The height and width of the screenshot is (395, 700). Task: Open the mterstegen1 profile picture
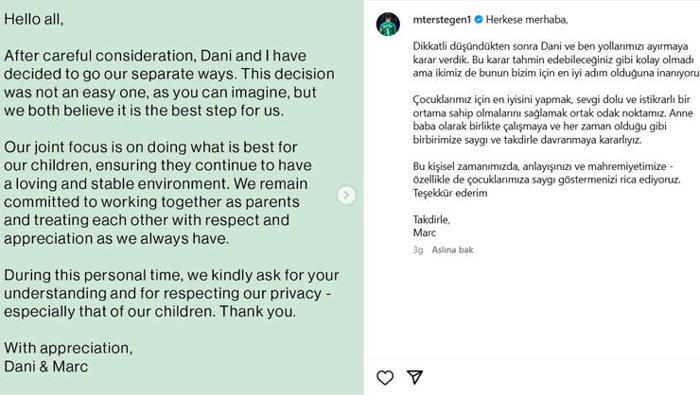click(388, 24)
